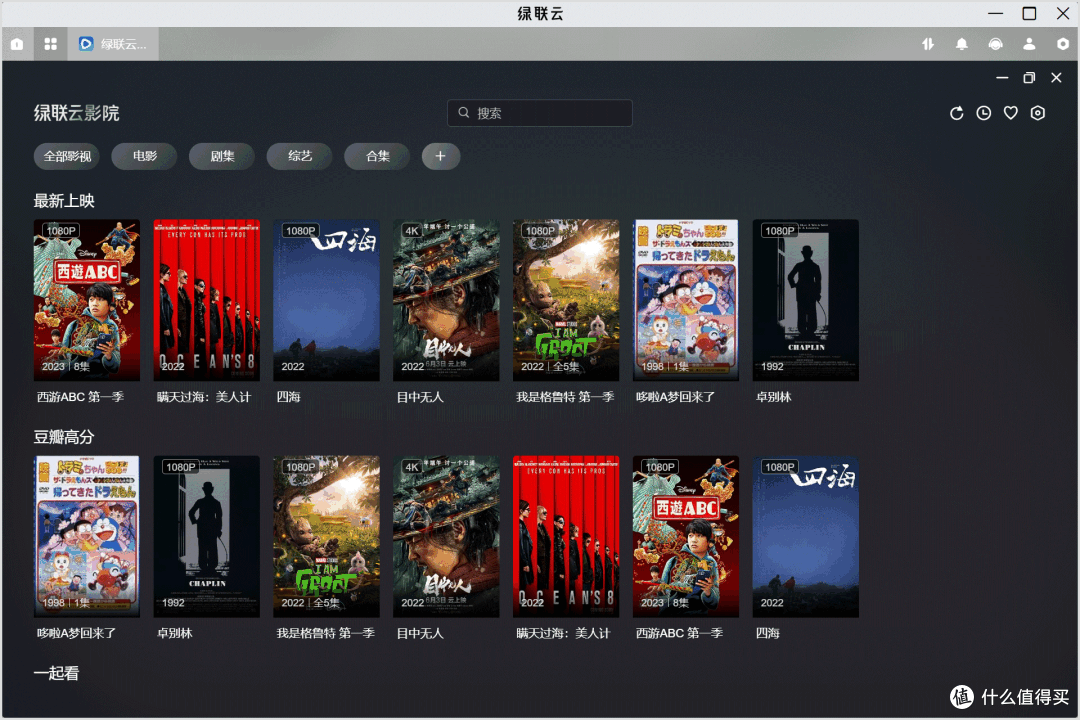Click title 四海 under 豆瓣高分

(x=768, y=633)
